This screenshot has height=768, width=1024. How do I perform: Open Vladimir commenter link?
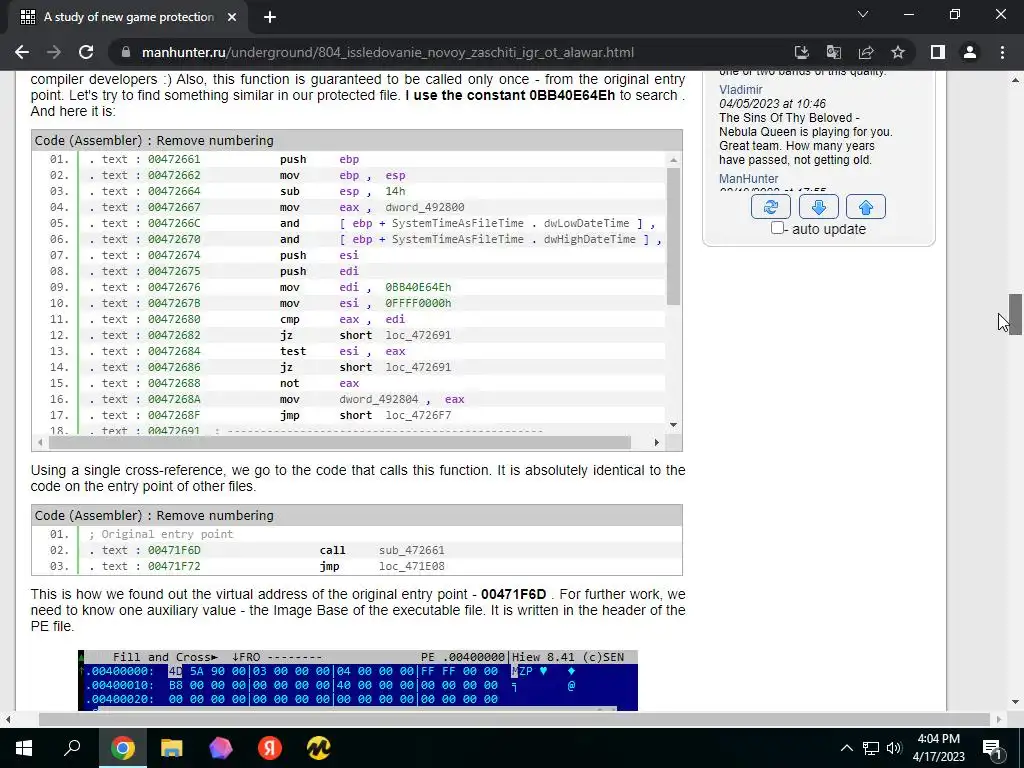point(741,89)
